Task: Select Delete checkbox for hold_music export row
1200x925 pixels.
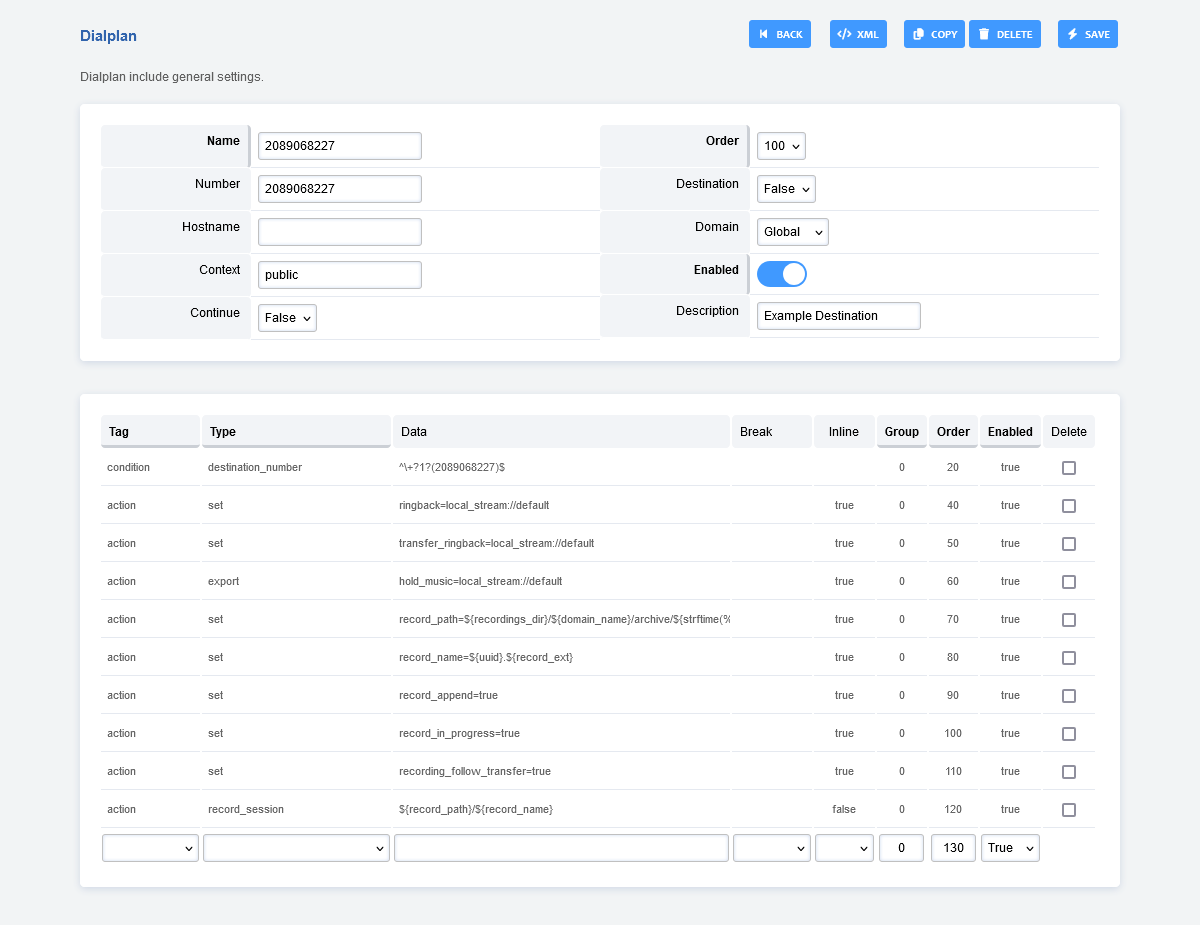Action: tap(1069, 582)
